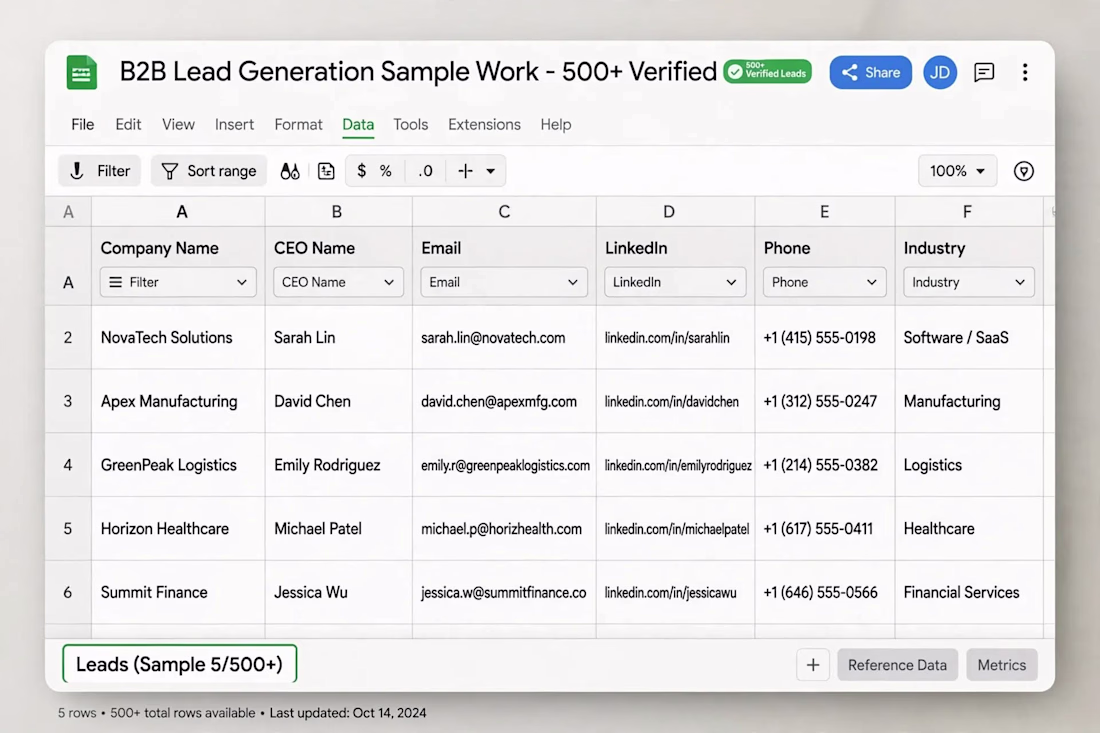The height and width of the screenshot is (733, 1100).
Task: Click the linkedin.com/in/emilyrodriguez cell
Action: (676, 465)
